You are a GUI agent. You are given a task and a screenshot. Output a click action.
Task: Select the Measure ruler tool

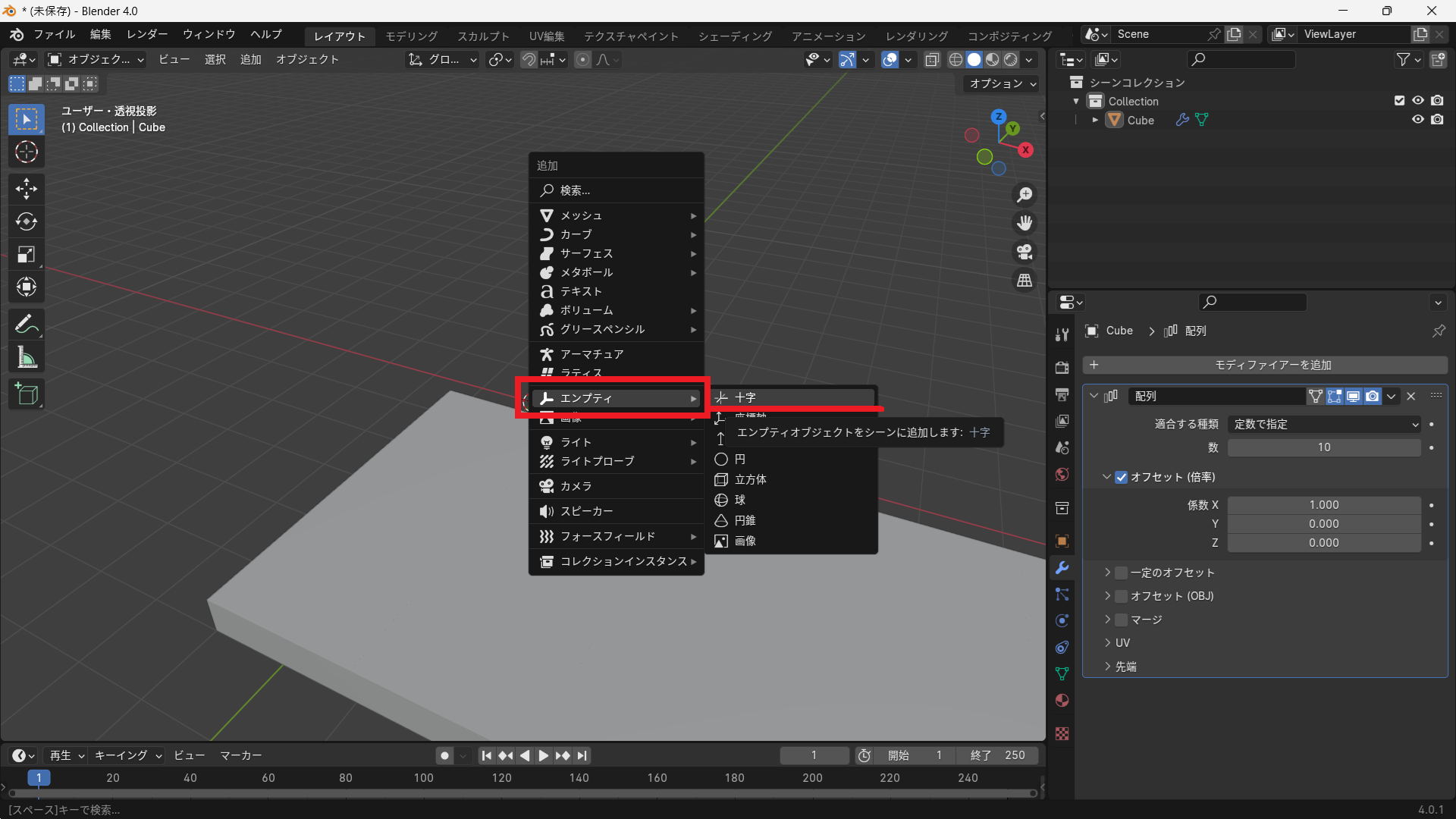(27, 357)
